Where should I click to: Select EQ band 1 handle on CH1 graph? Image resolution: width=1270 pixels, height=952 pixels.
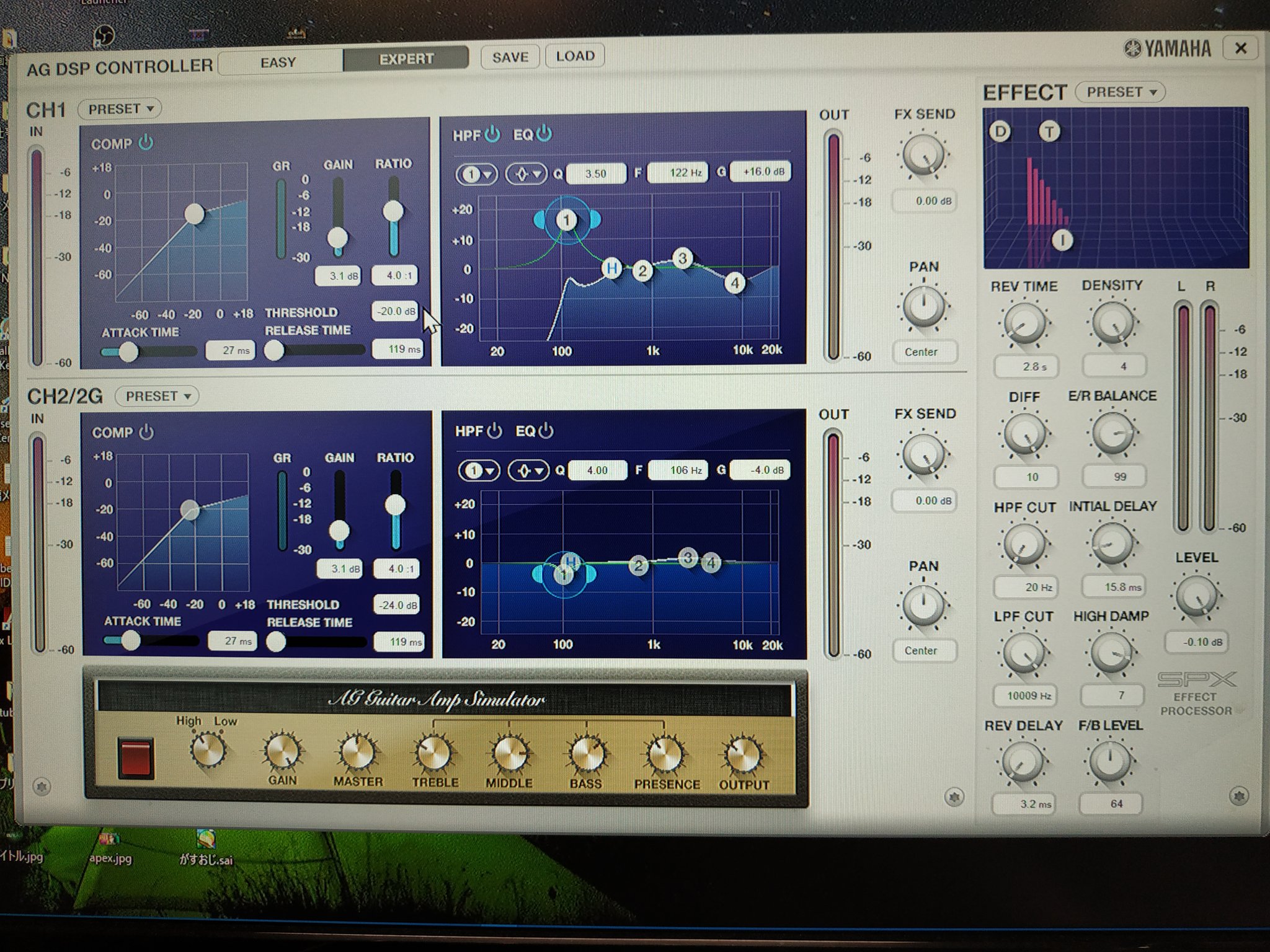coord(566,220)
